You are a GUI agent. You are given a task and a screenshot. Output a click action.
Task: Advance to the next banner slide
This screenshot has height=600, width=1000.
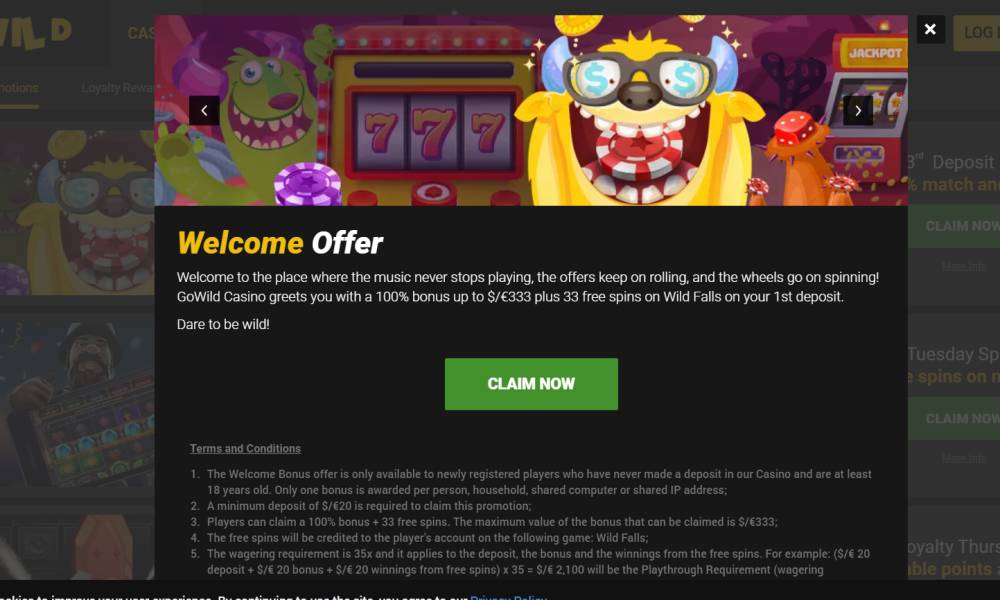[858, 111]
